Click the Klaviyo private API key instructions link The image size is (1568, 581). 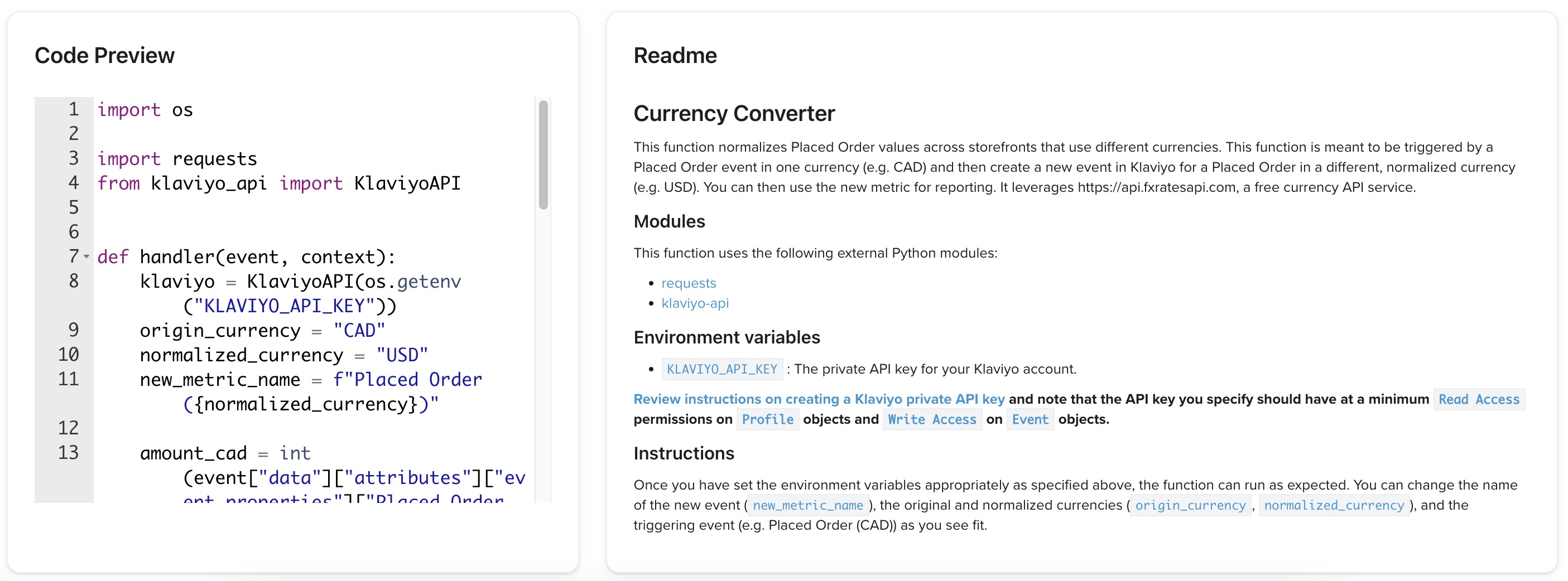pos(819,399)
